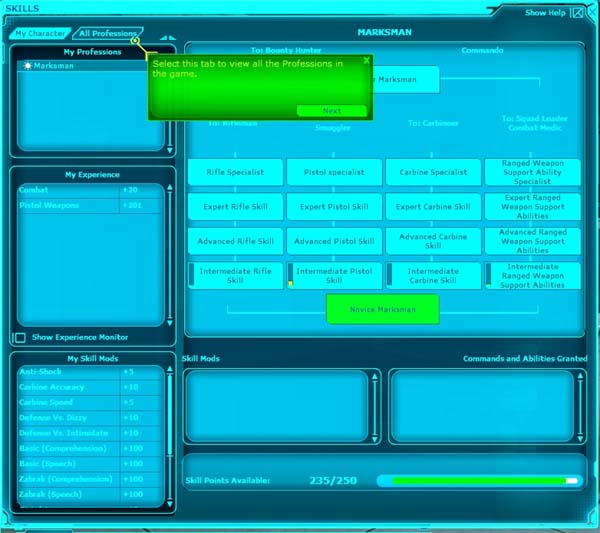600x533 pixels.
Task: Close the Skills window
Action: (x=577, y=13)
